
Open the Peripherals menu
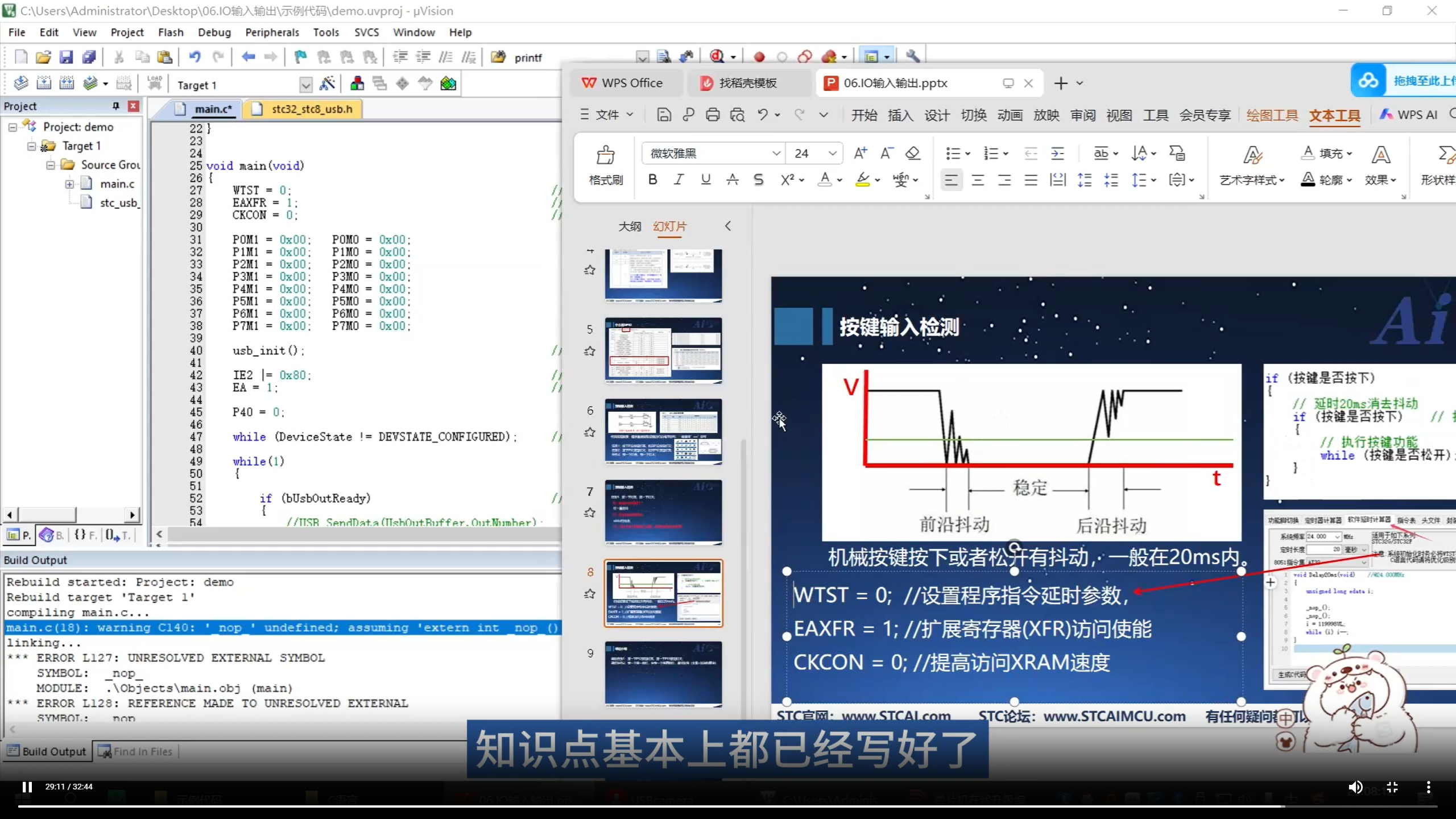272,32
